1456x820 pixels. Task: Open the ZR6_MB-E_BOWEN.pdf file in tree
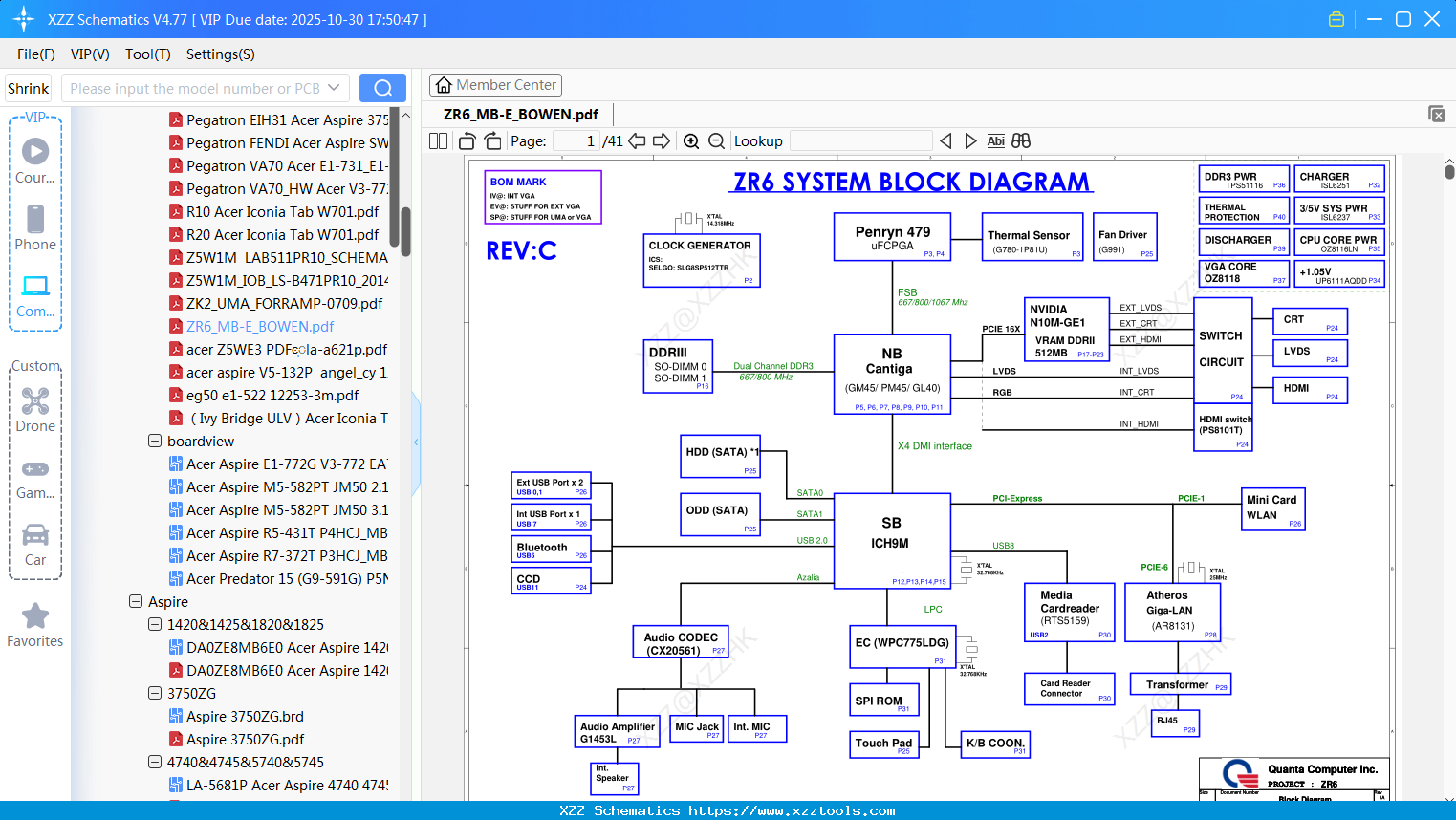(260, 326)
